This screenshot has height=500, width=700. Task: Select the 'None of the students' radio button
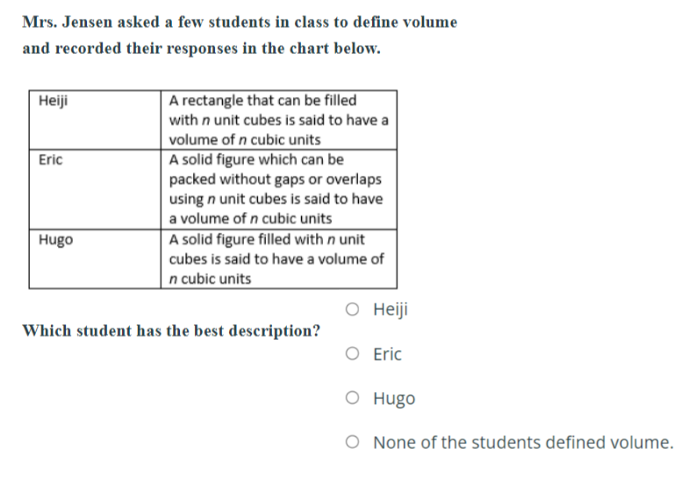(x=352, y=442)
